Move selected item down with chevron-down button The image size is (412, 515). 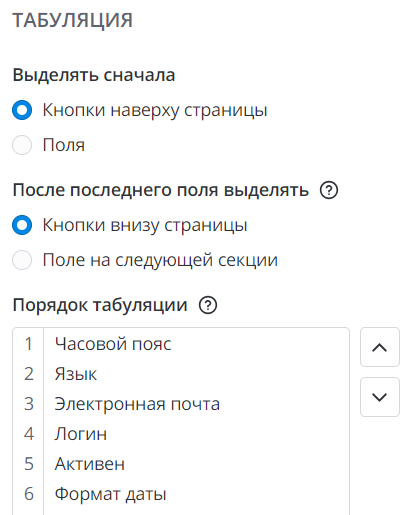click(x=380, y=397)
